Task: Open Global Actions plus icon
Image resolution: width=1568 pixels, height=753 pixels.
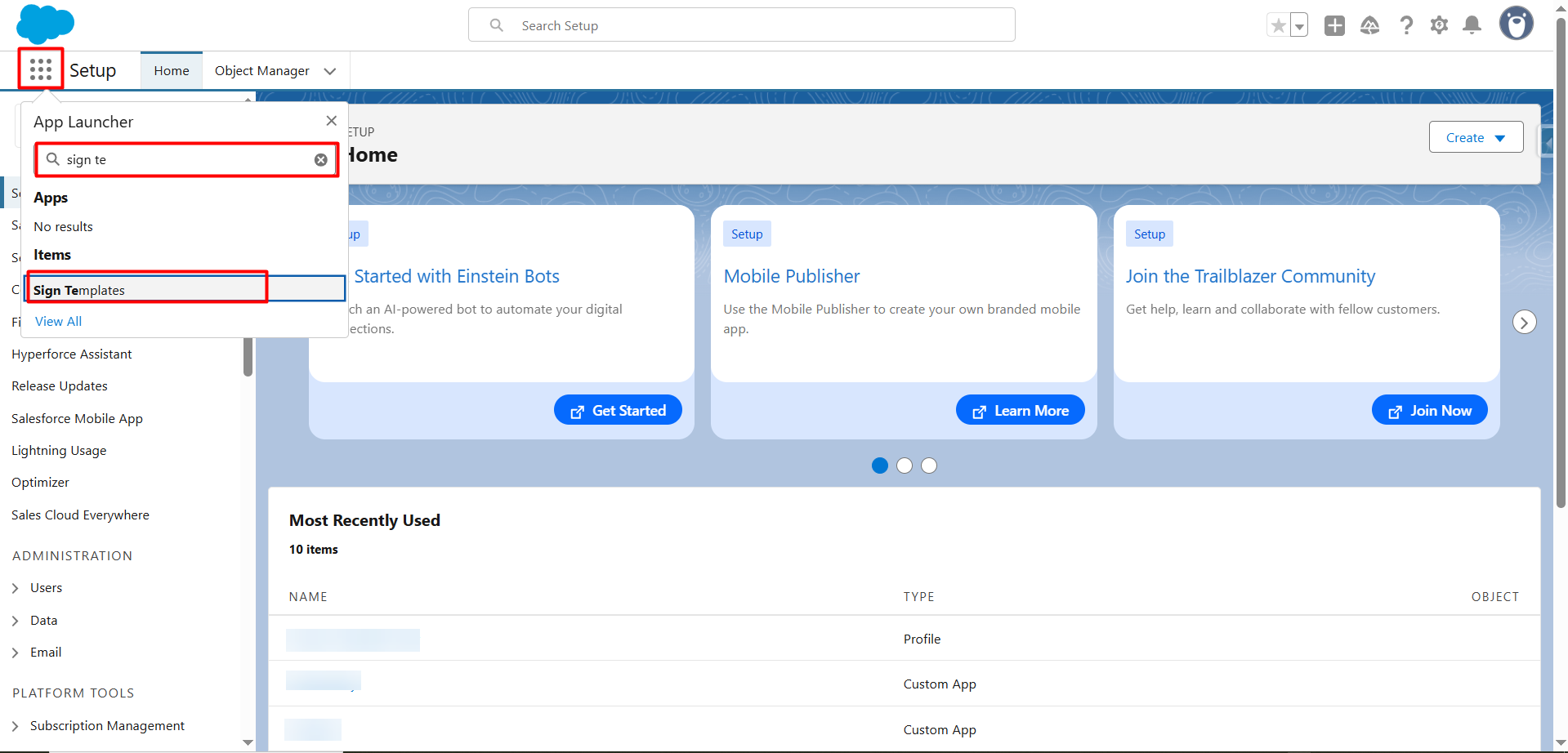Action: click(x=1334, y=25)
